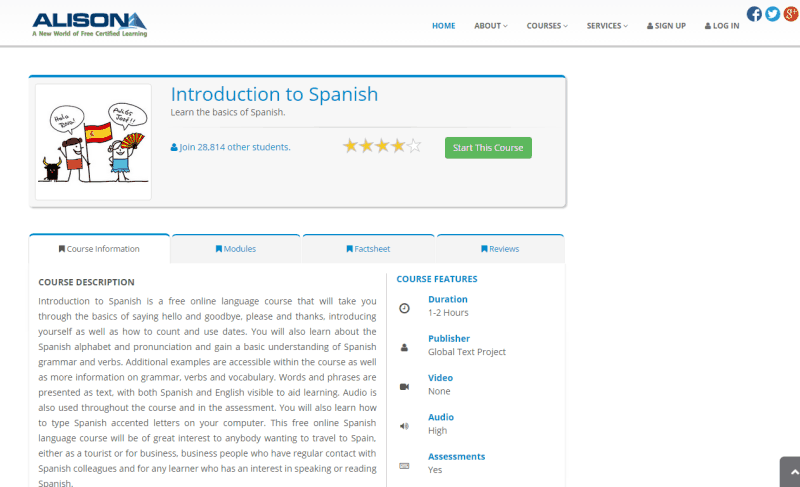Click the Introduction to Spanish title
The height and width of the screenshot is (487, 800).
pyautogui.click(x=274, y=94)
